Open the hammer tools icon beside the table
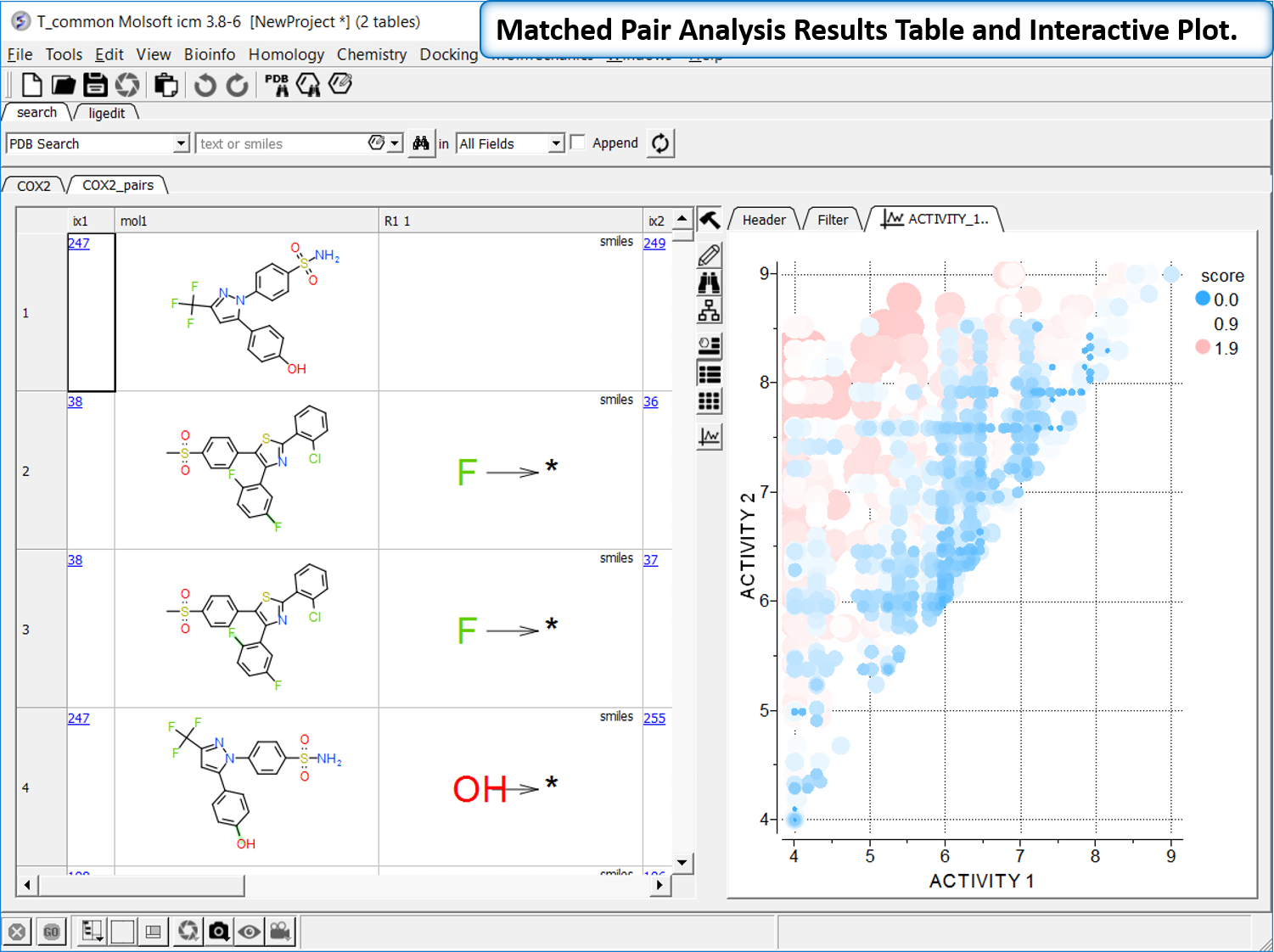The image size is (1274, 952). click(710, 220)
